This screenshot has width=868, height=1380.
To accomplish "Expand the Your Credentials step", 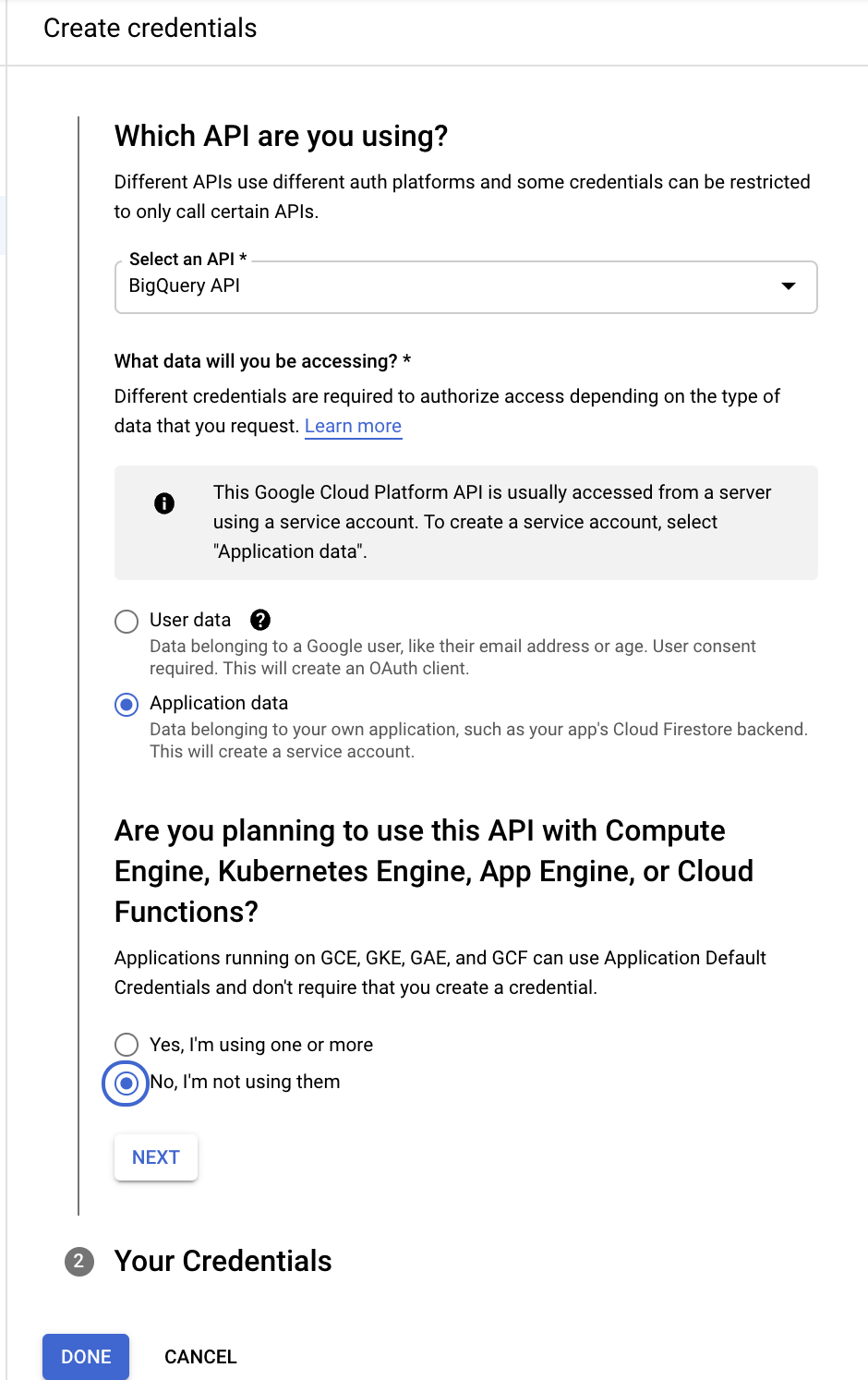I will point(223,1261).
